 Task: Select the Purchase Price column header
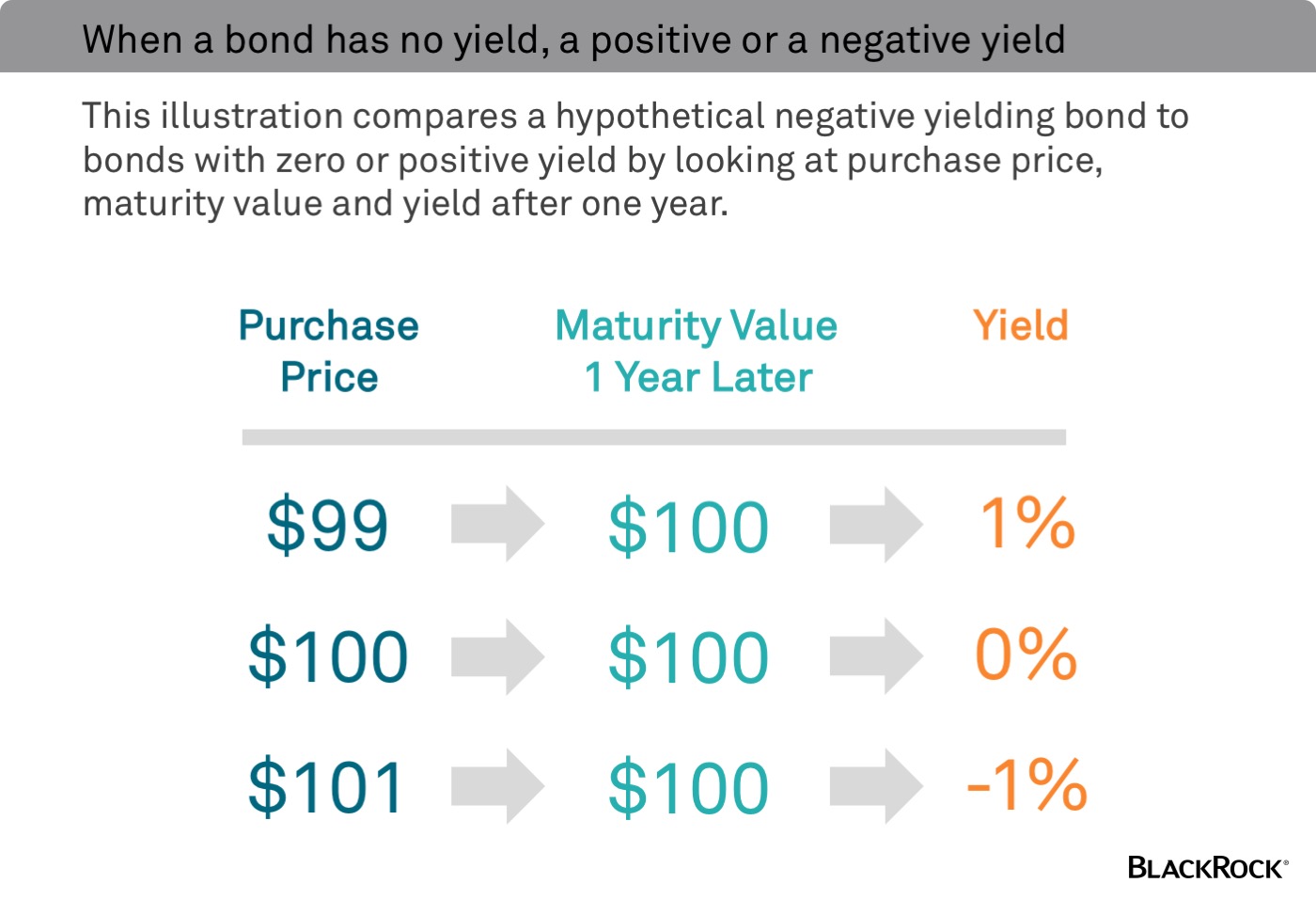pos(329,351)
